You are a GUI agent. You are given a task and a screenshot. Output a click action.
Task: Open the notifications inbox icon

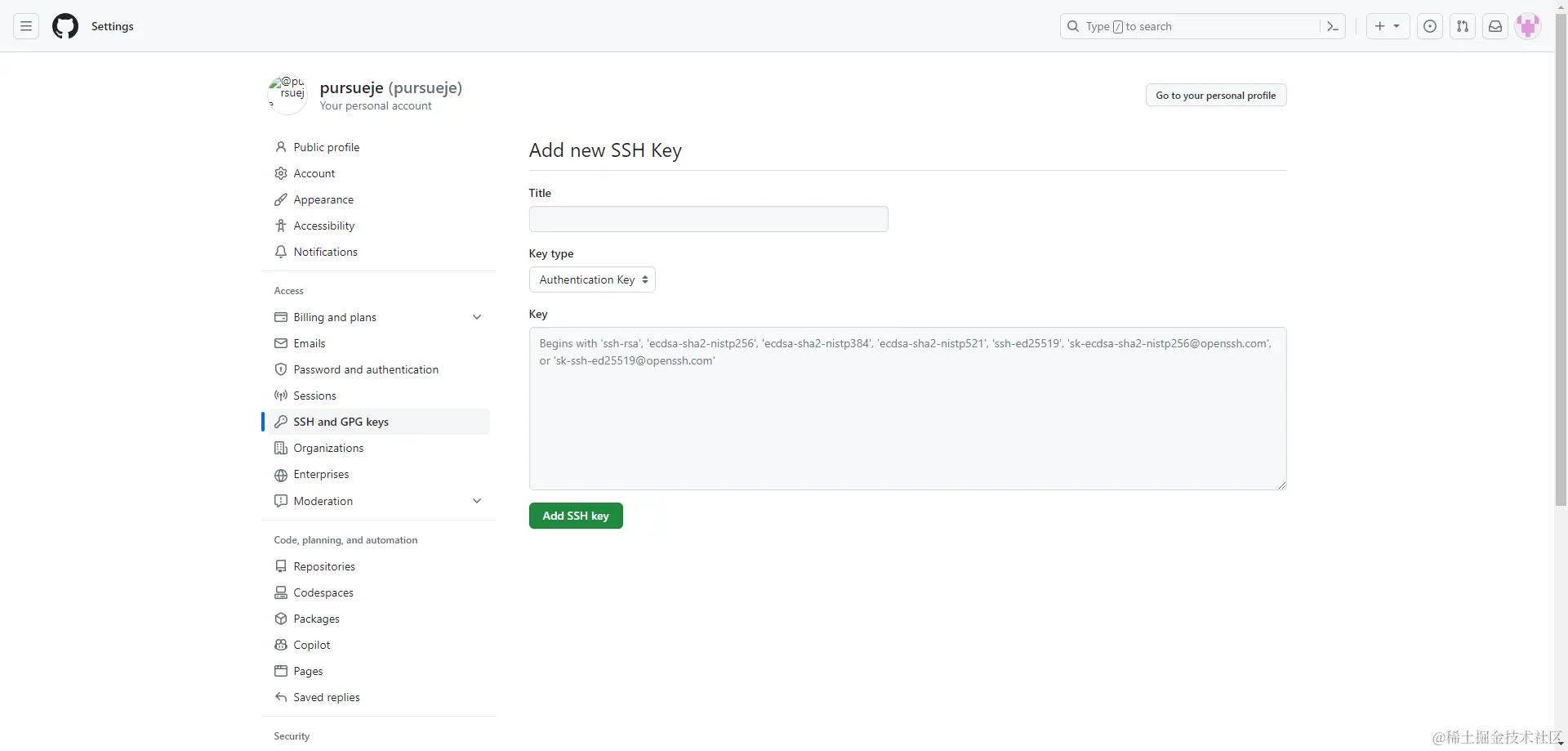1495,26
